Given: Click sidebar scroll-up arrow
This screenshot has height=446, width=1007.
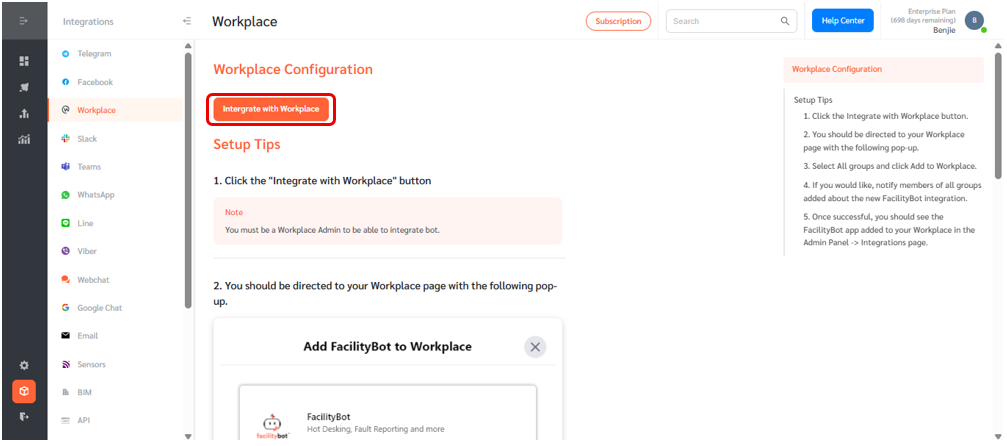Looking at the screenshot, I should pyautogui.click(x=188, y=46).
